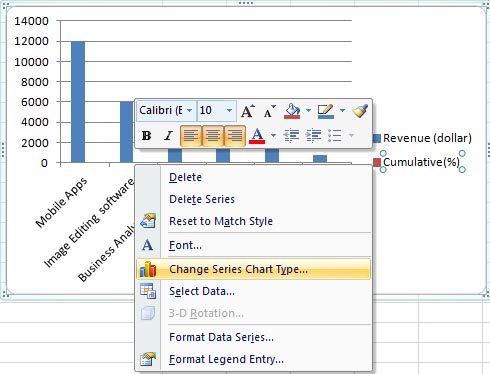
Task: Click the Font letter A menu icon
Action: pos(148,245)
